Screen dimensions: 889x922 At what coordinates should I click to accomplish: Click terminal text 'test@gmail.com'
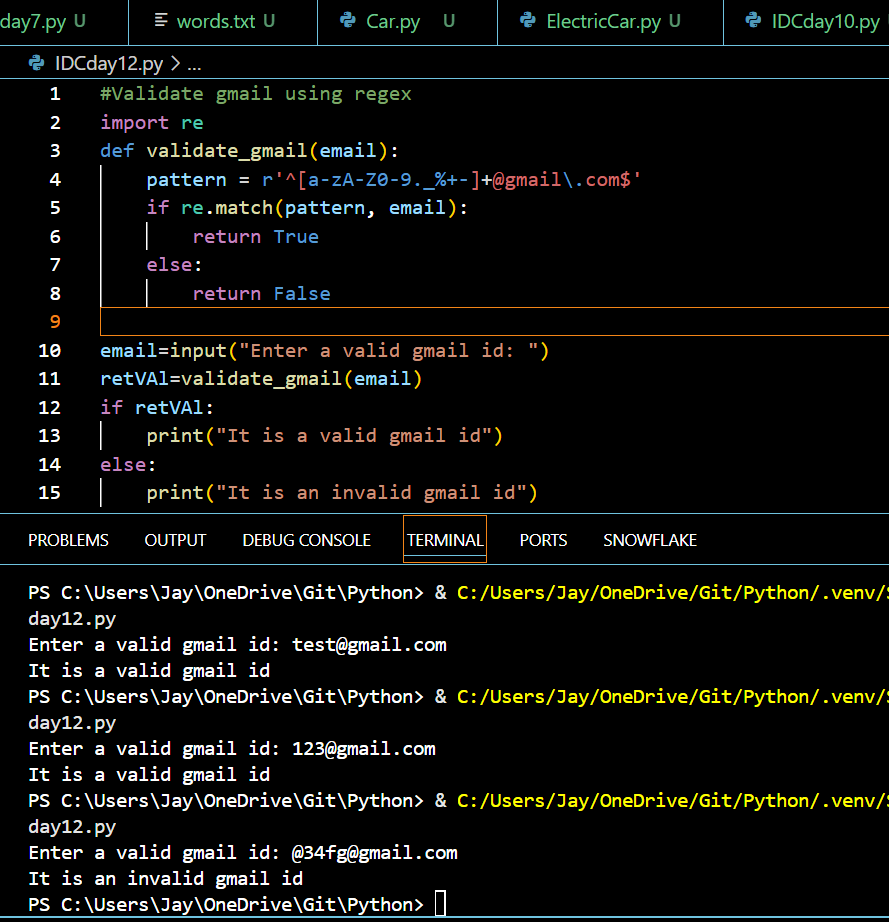(369, 645)
